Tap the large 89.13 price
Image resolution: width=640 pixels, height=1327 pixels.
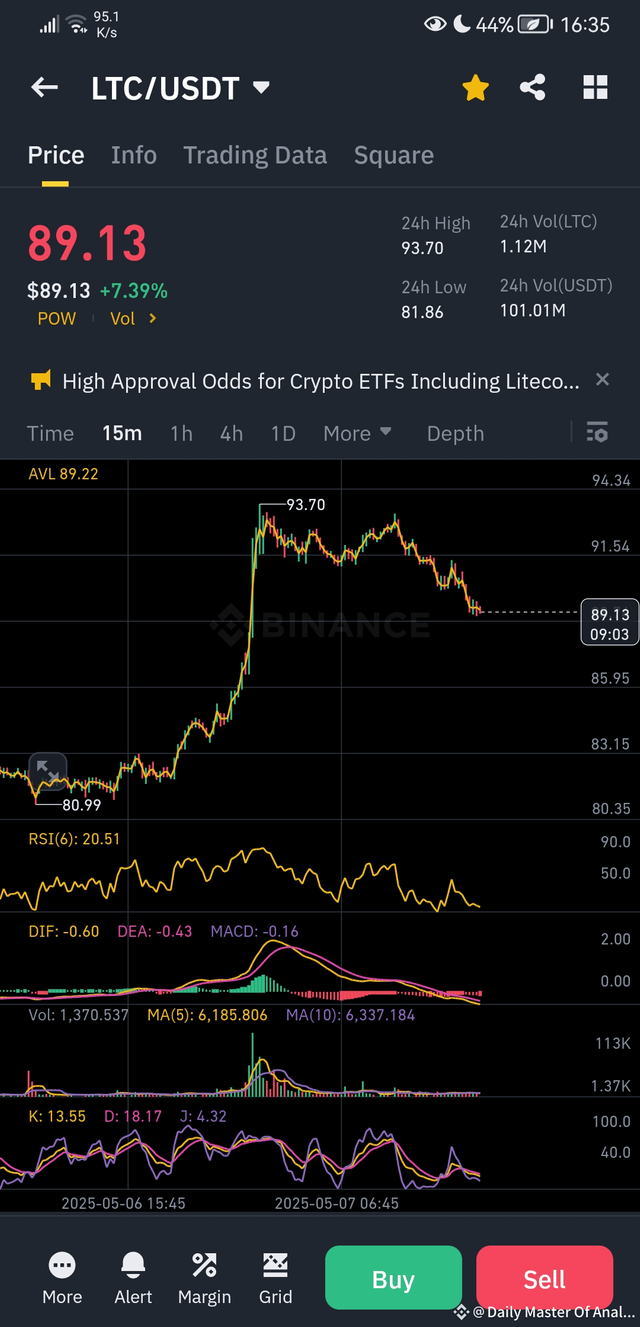[x=87, y=243]
